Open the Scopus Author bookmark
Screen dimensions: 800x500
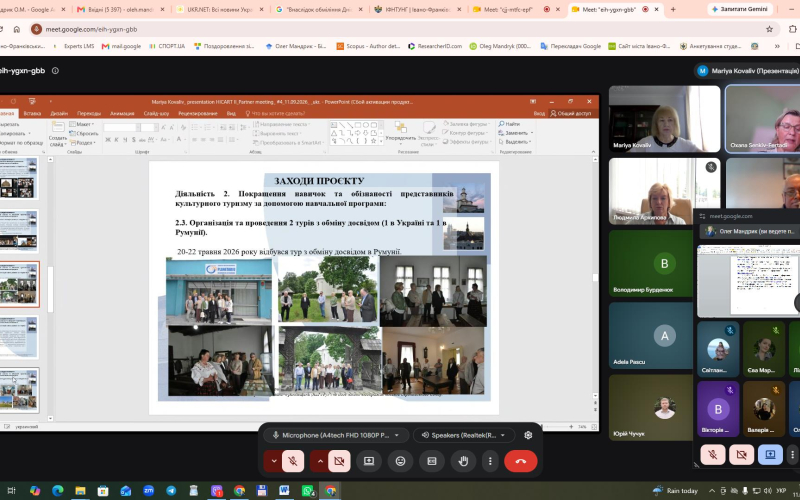click(x=368, y=46)
